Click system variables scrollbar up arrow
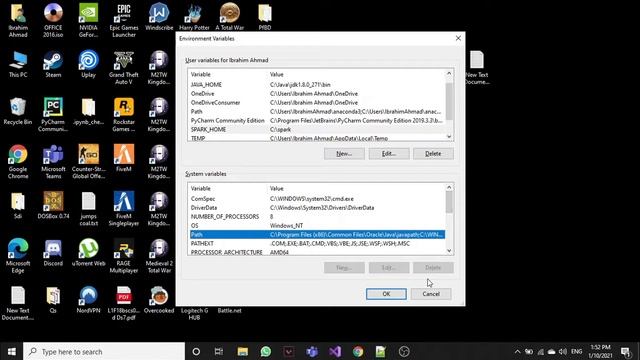640x360 pixels. [449, 187]
